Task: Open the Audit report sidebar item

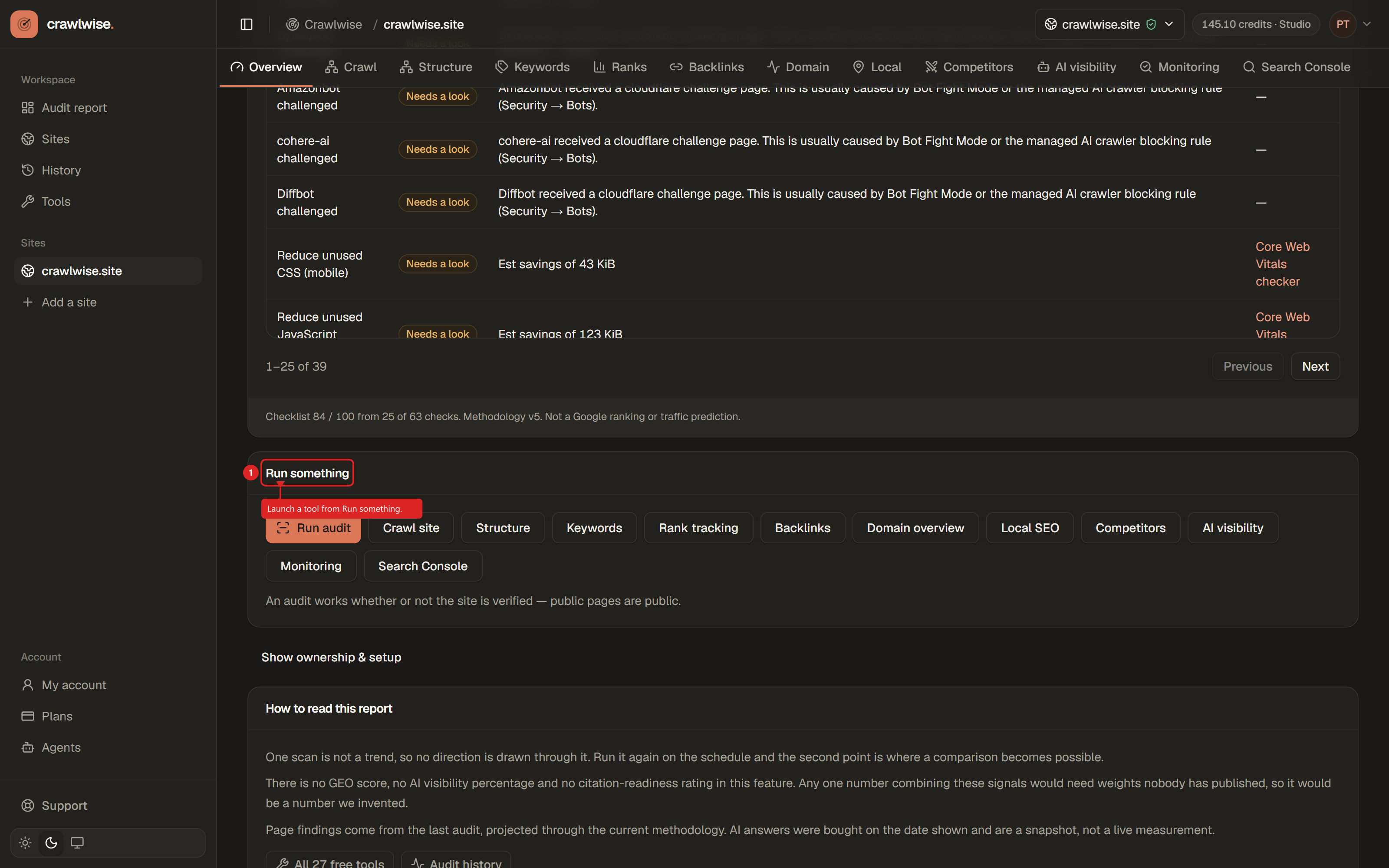Action: [x=108, y=108]
